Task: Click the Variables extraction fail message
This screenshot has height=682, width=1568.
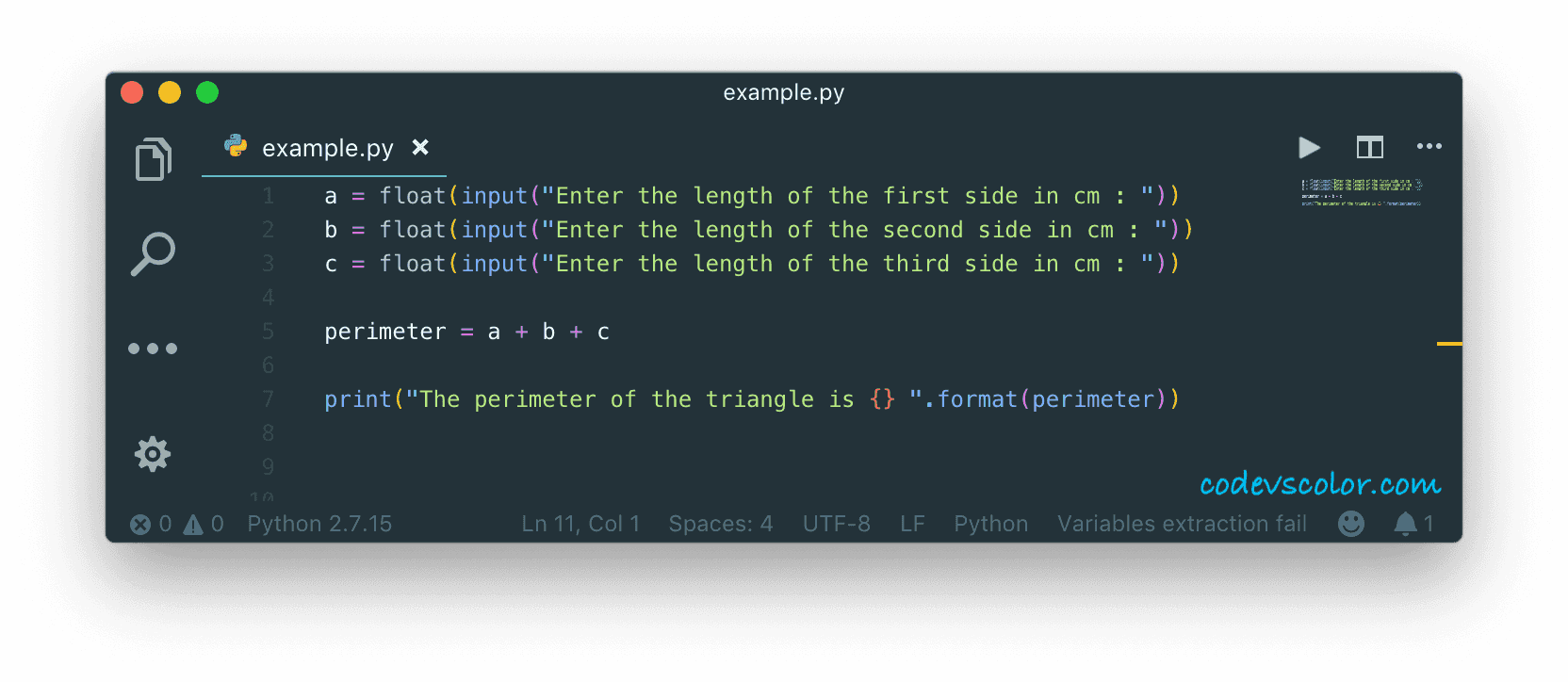Action: (x=1182, y=524)
